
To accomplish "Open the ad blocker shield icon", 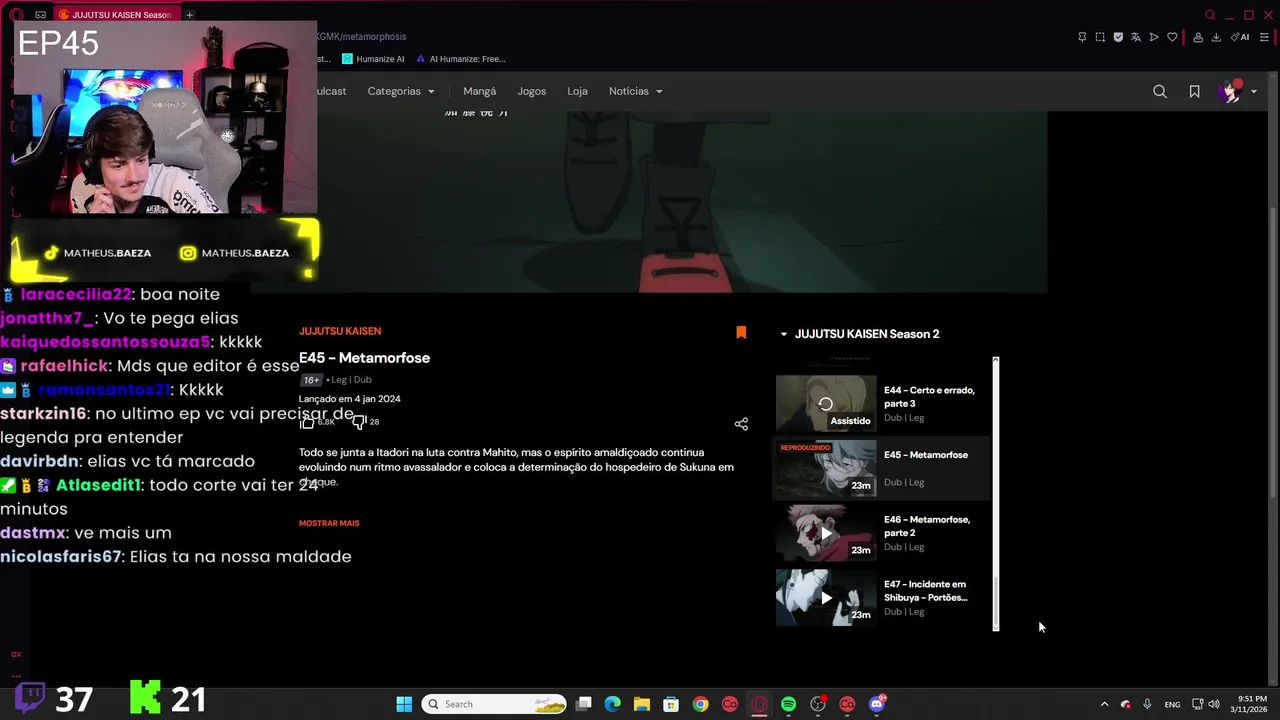I will [x=1118, y=37].
